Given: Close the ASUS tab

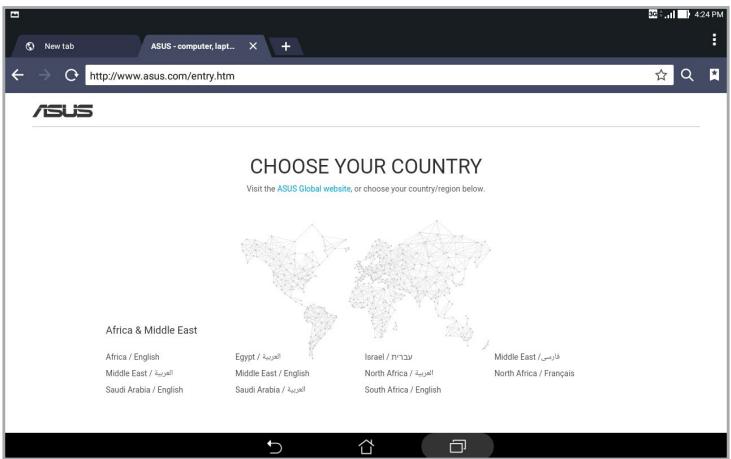Looking at the screenshot, I should (253, 46).
